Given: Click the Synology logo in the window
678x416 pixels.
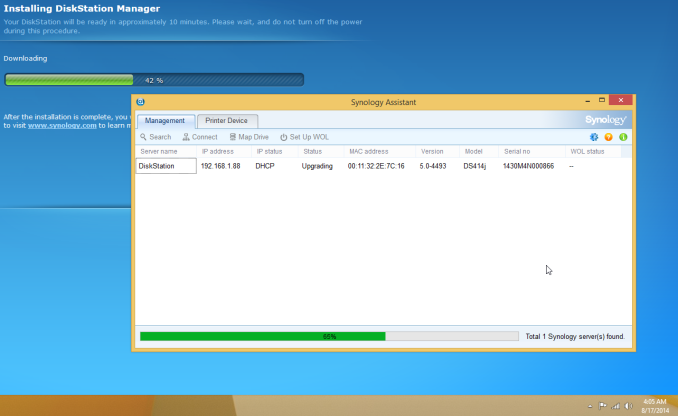Looking at the screenshot, I should [x=605, y=120].
